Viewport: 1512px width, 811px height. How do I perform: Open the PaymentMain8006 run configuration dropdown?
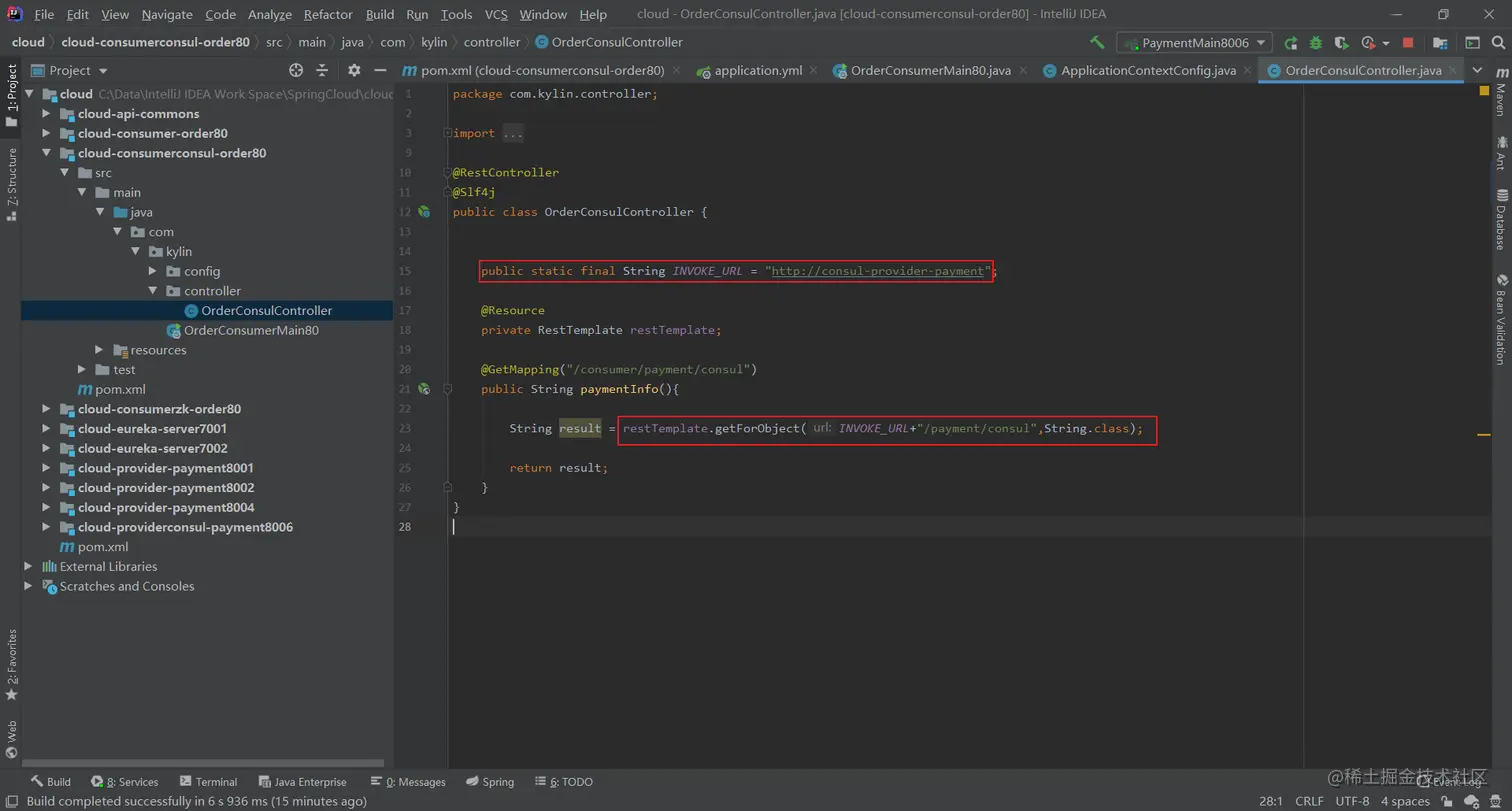[1196, 43]
